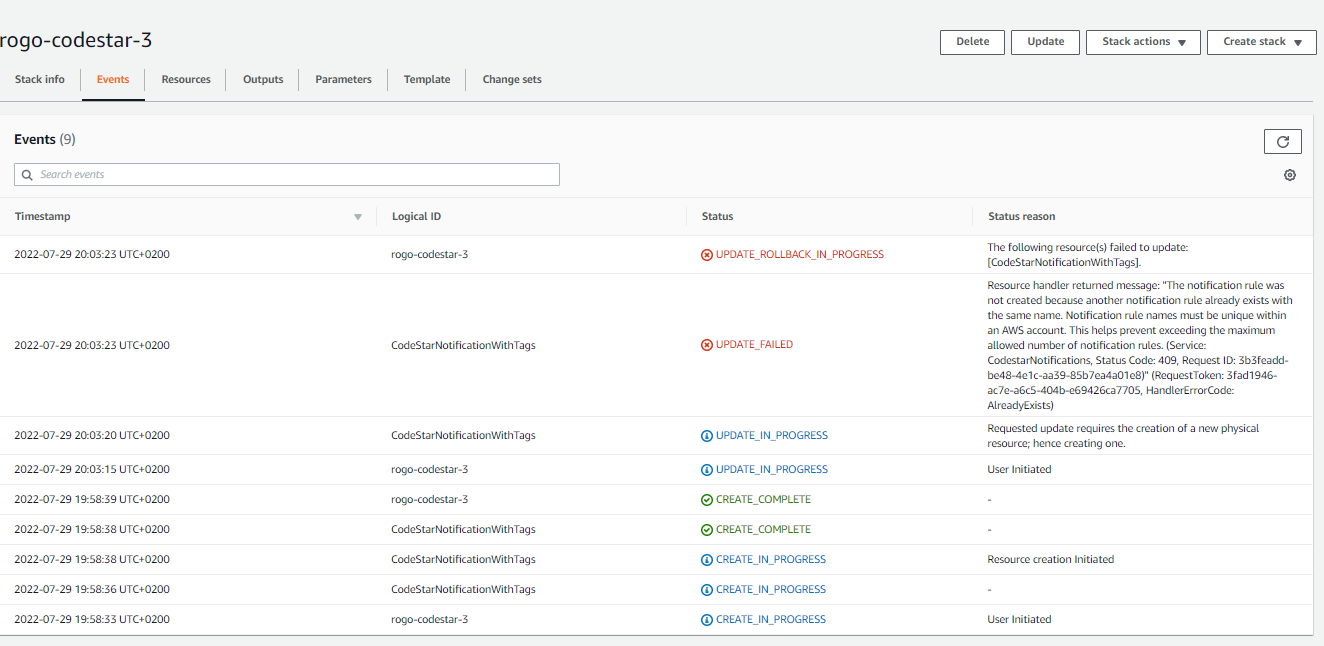The image size is (1324, 646).
Task: Click the UPDATE_FAILED red status icon
Action: [x=707, y=344]
